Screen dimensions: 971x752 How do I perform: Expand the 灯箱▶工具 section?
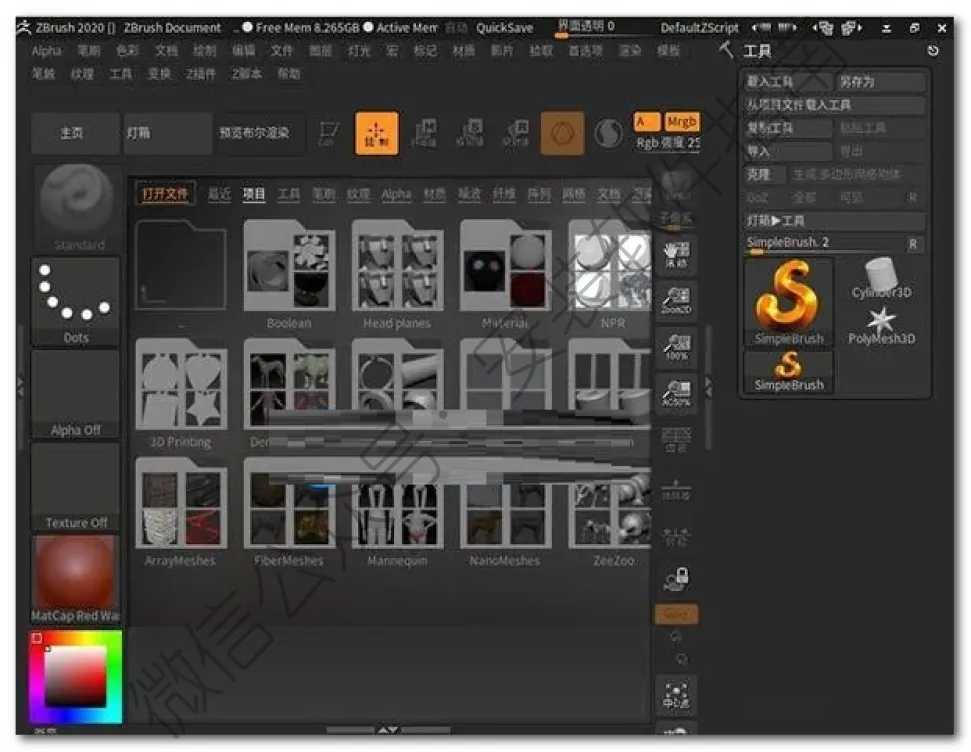(834, 221)
